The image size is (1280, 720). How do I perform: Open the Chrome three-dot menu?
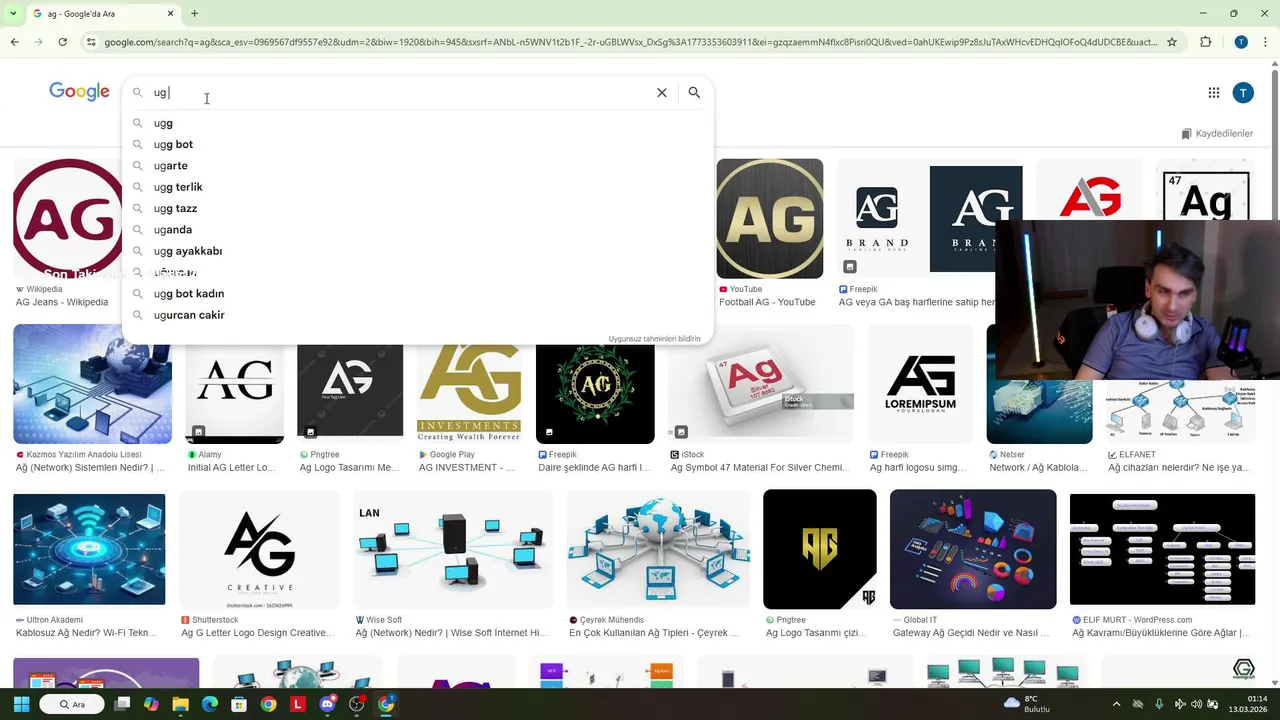point(1265,42)
